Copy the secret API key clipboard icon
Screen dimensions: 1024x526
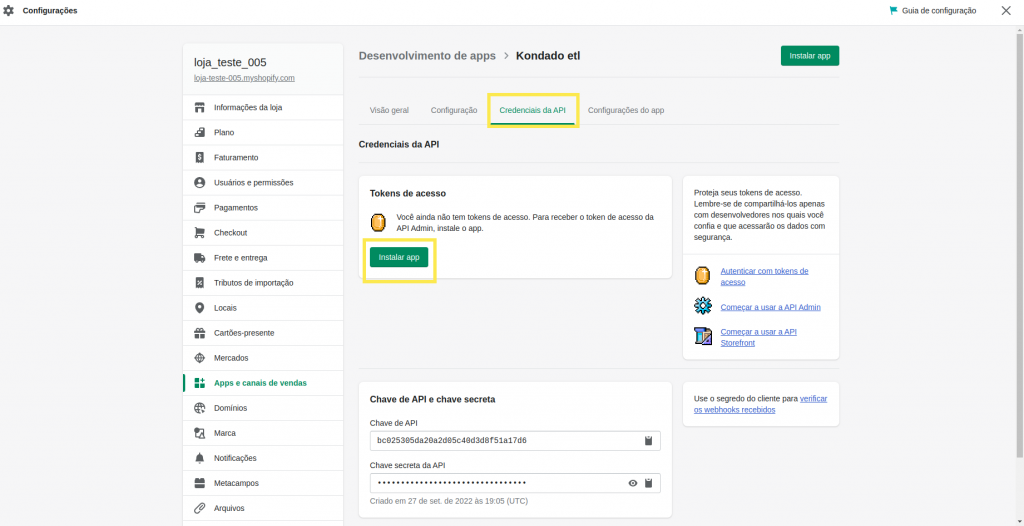pos(648,484)
